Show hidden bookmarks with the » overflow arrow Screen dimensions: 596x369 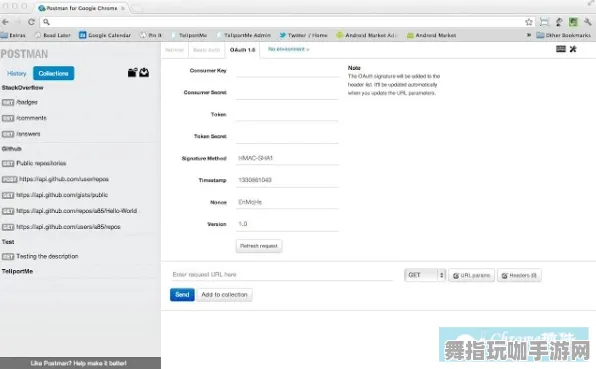point(529,35)
